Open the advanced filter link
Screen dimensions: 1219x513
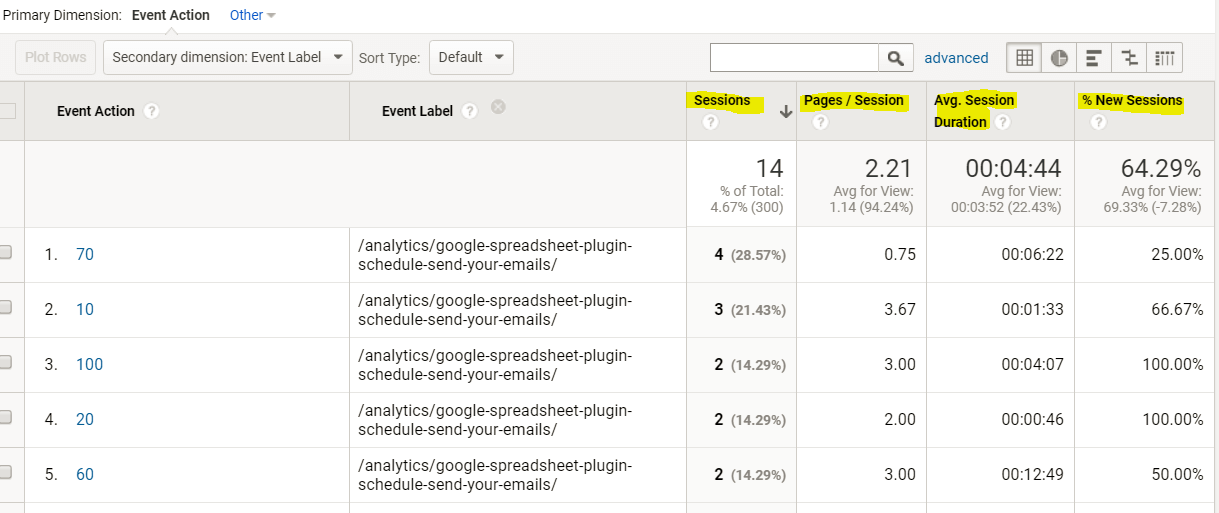[956, 58]
